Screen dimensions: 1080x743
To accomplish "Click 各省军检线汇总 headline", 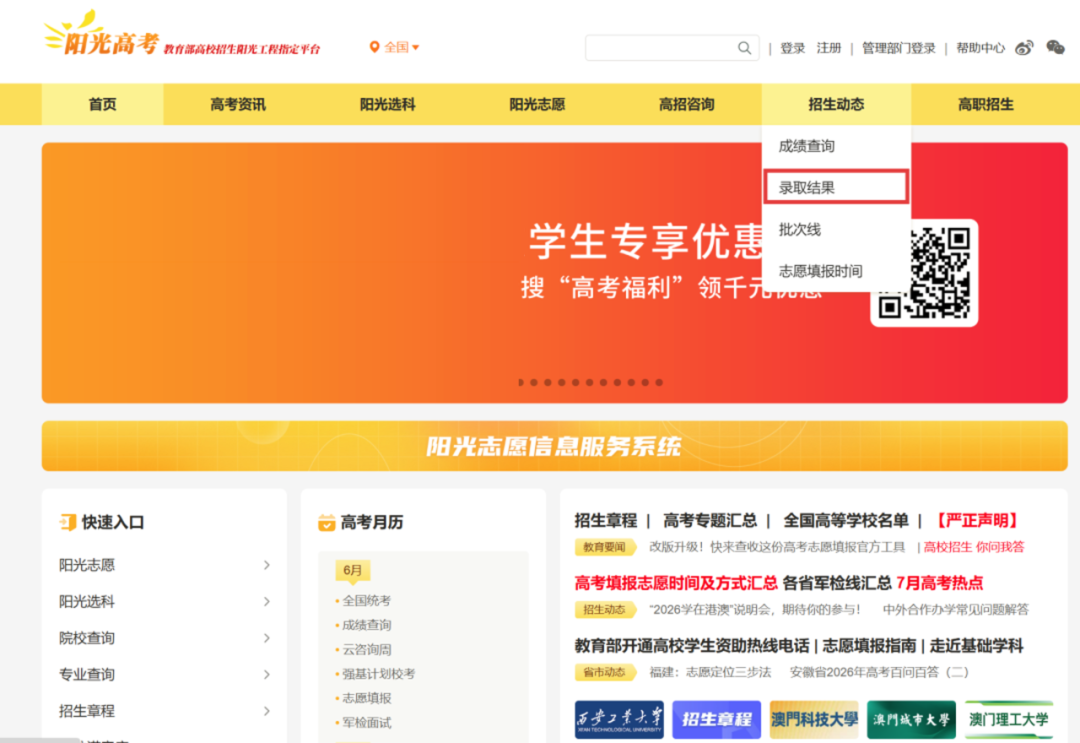I will 838,583.
